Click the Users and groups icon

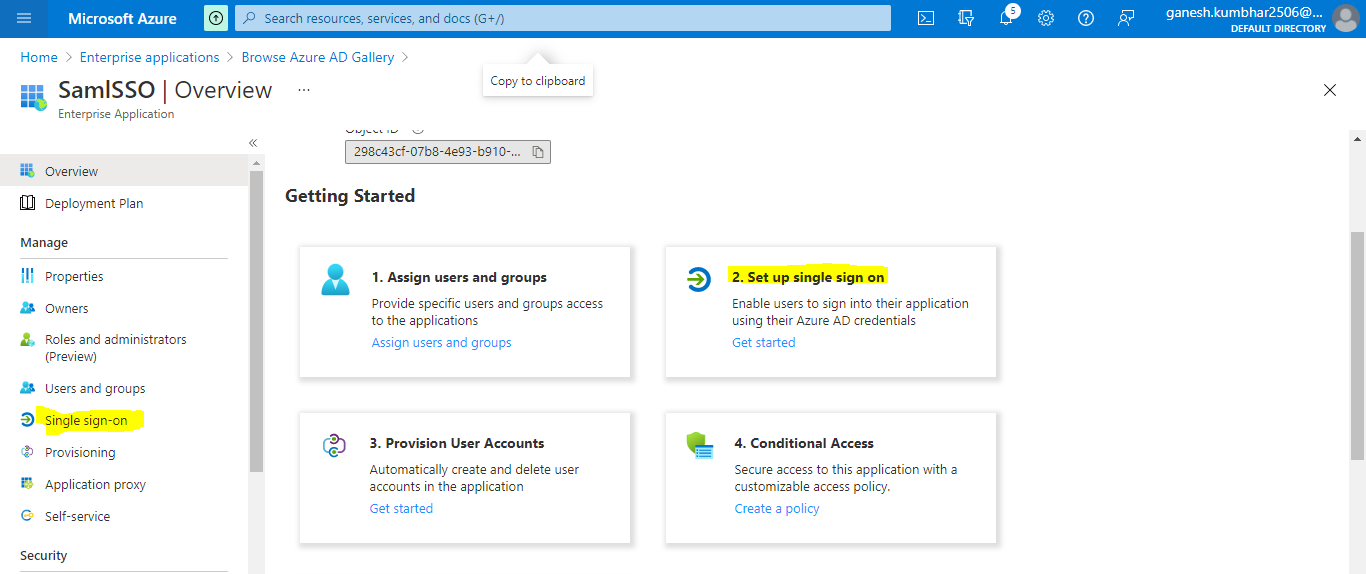pos(27,388)
